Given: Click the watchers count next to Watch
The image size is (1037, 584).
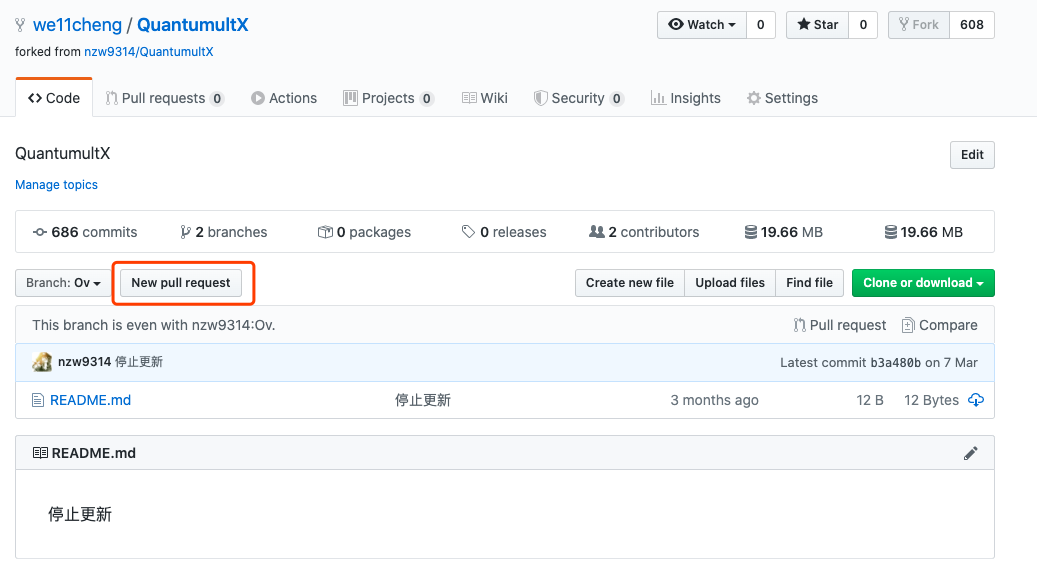Looking at the screenshot, I should pos(761,24).
